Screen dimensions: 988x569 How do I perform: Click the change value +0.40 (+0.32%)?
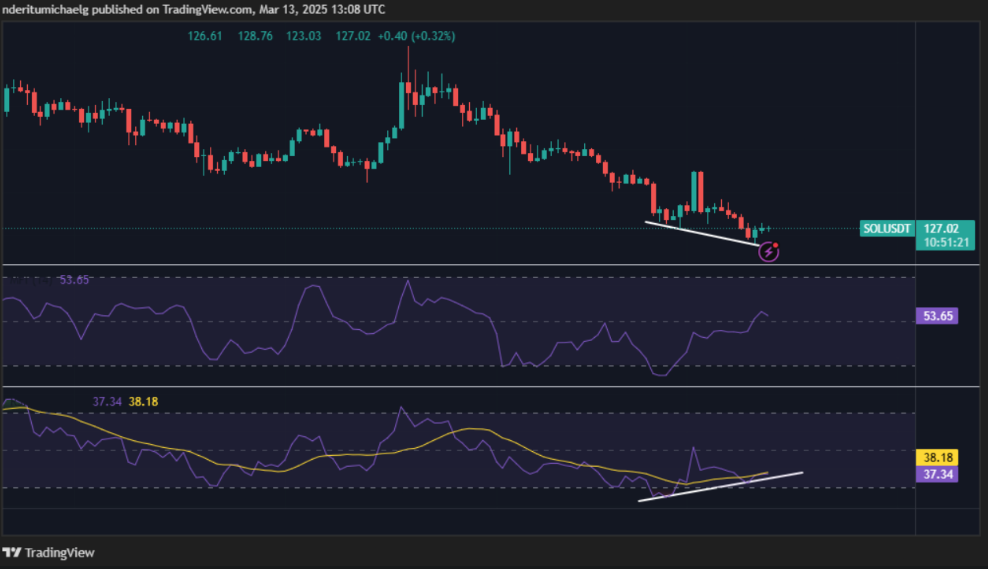[x=416, y=36]
